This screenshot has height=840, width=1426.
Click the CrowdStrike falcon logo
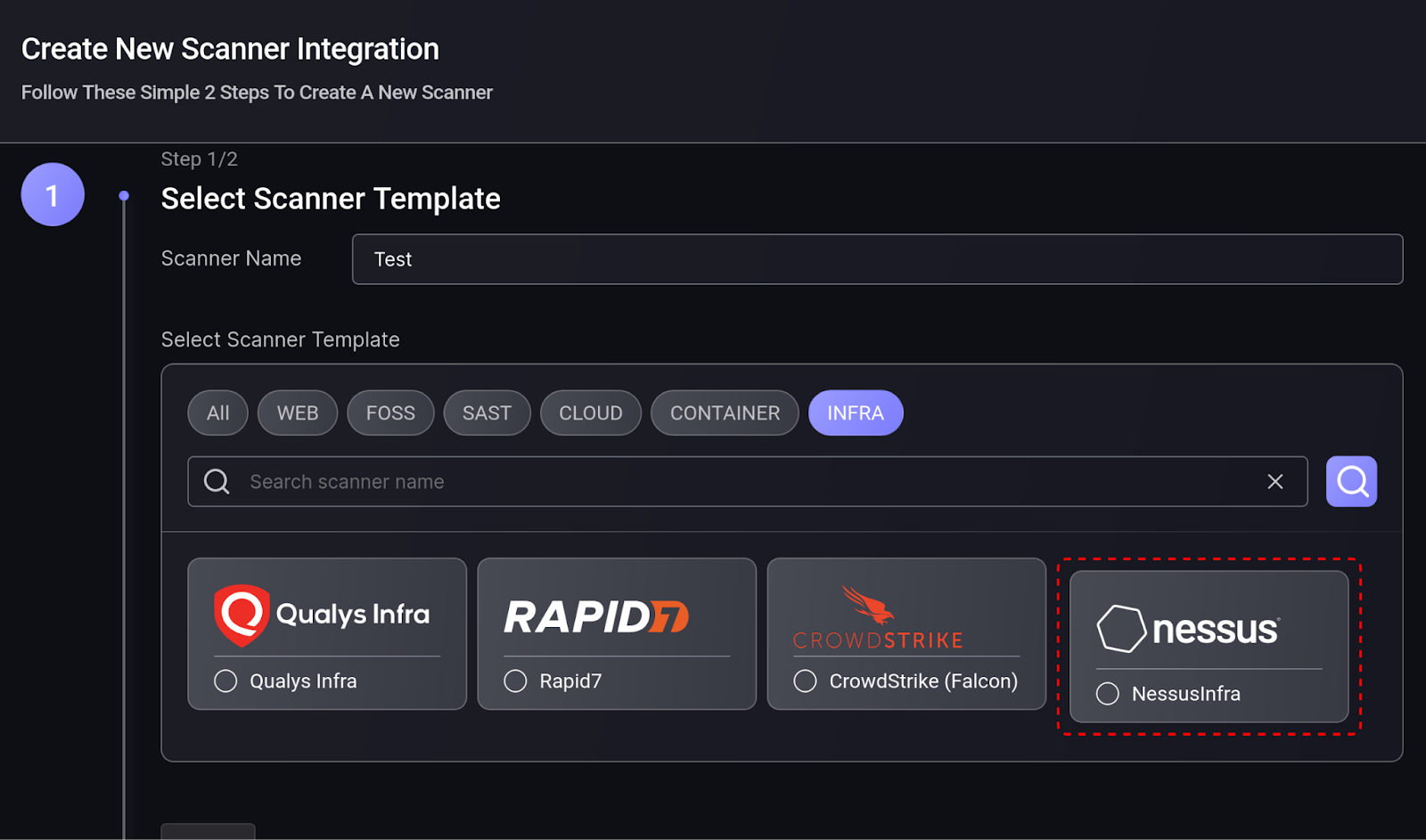coord(878,618)
